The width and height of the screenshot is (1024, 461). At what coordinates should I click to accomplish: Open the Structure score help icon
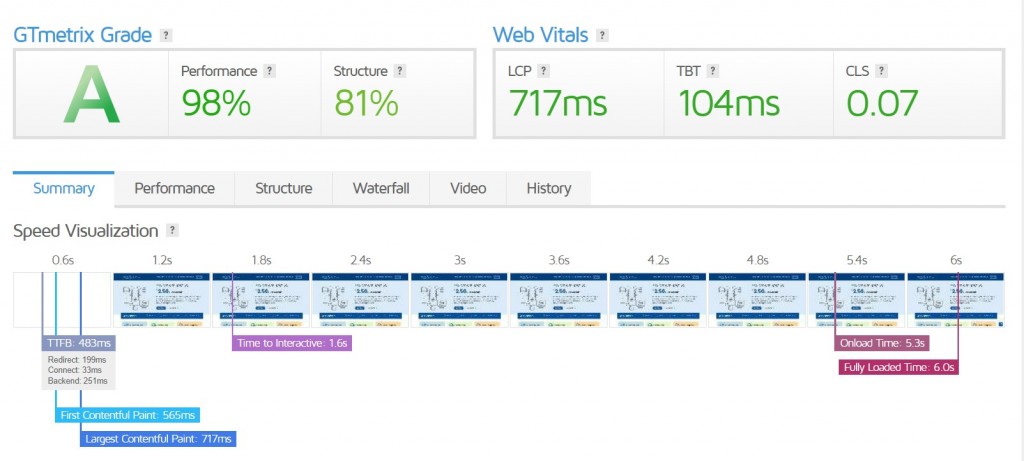coord(400,71)
